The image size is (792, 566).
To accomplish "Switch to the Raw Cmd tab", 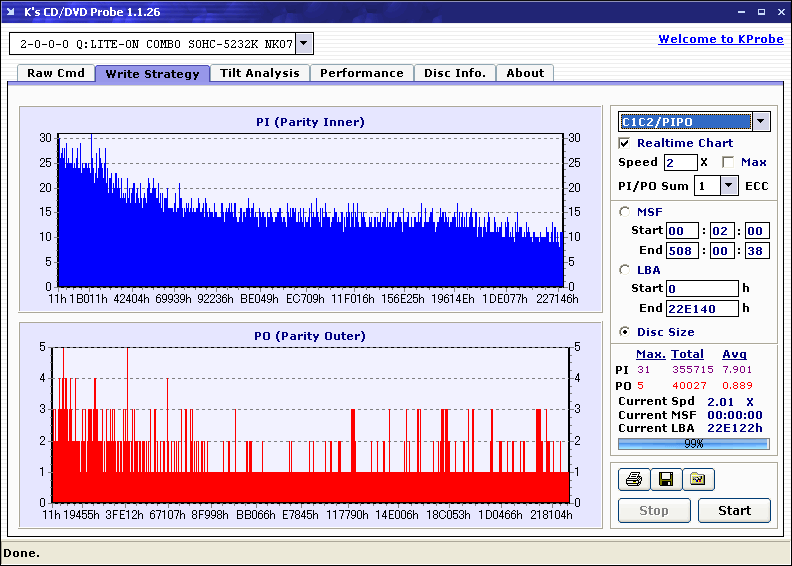I will coord(56,73).
